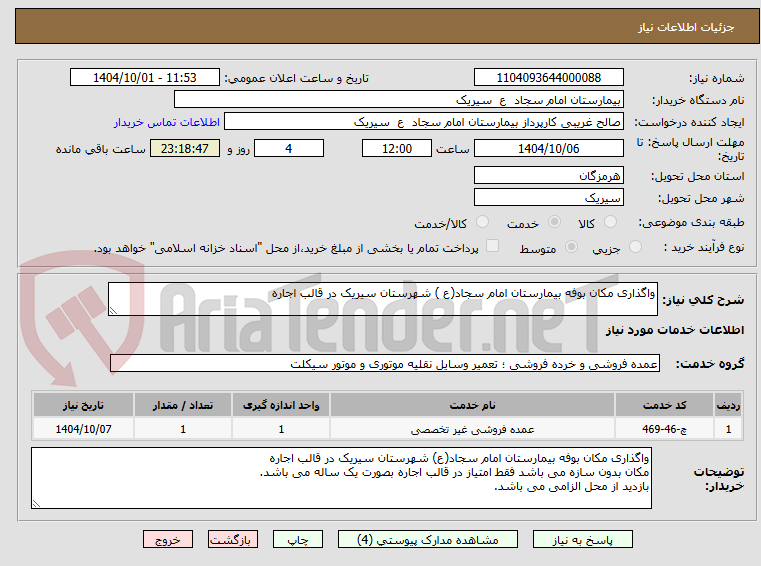Click the توضیحات خریدار notes textarea

click(x=341, y=478)
